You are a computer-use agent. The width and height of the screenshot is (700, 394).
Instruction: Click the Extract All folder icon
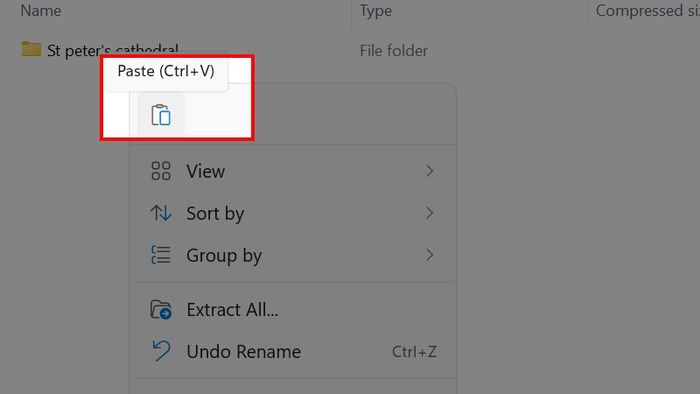pos(161,310)
